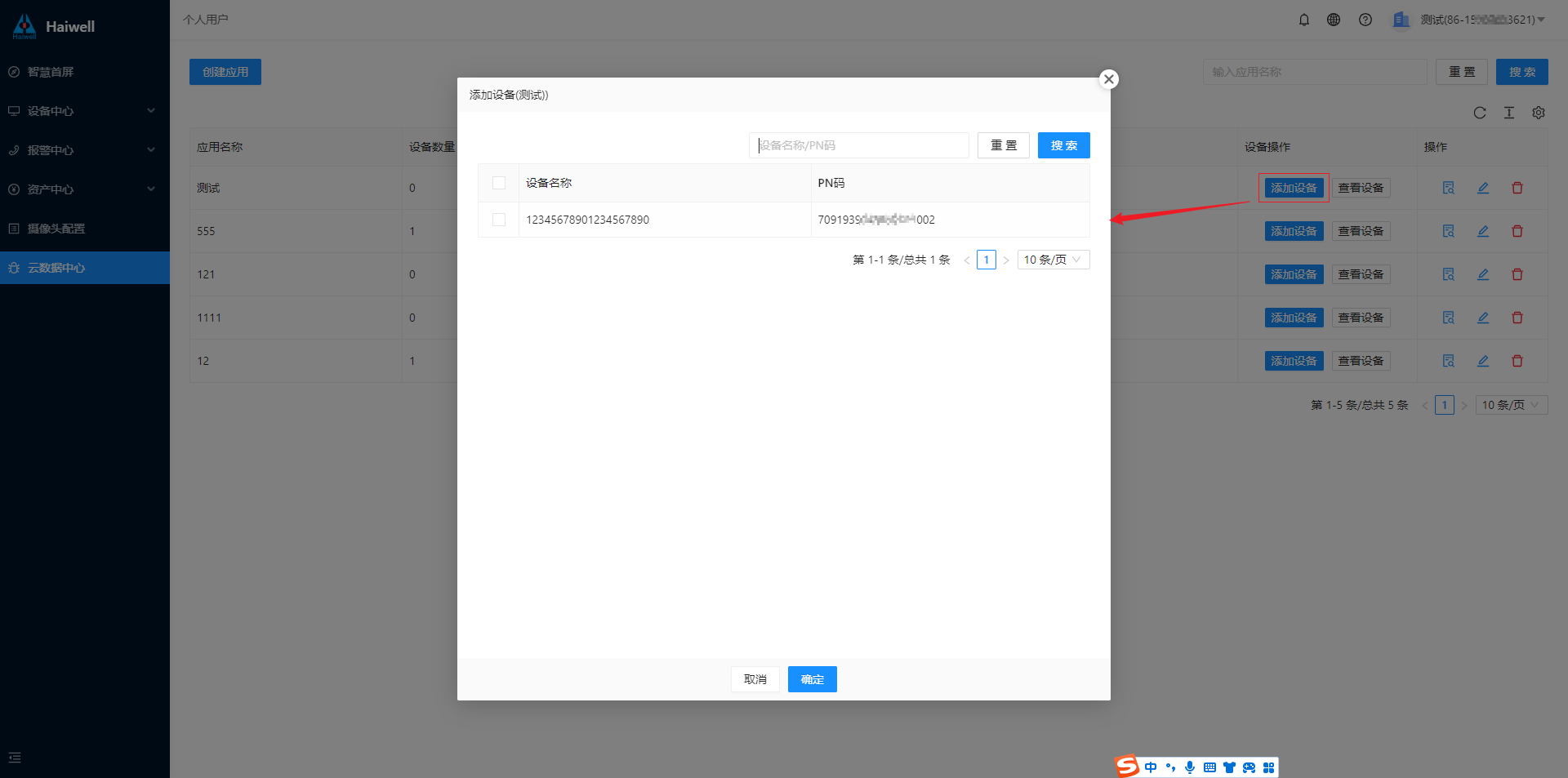Click 重置 button in the dialog
This screenshot has width=1568, height=778.
click(1004, 145)
